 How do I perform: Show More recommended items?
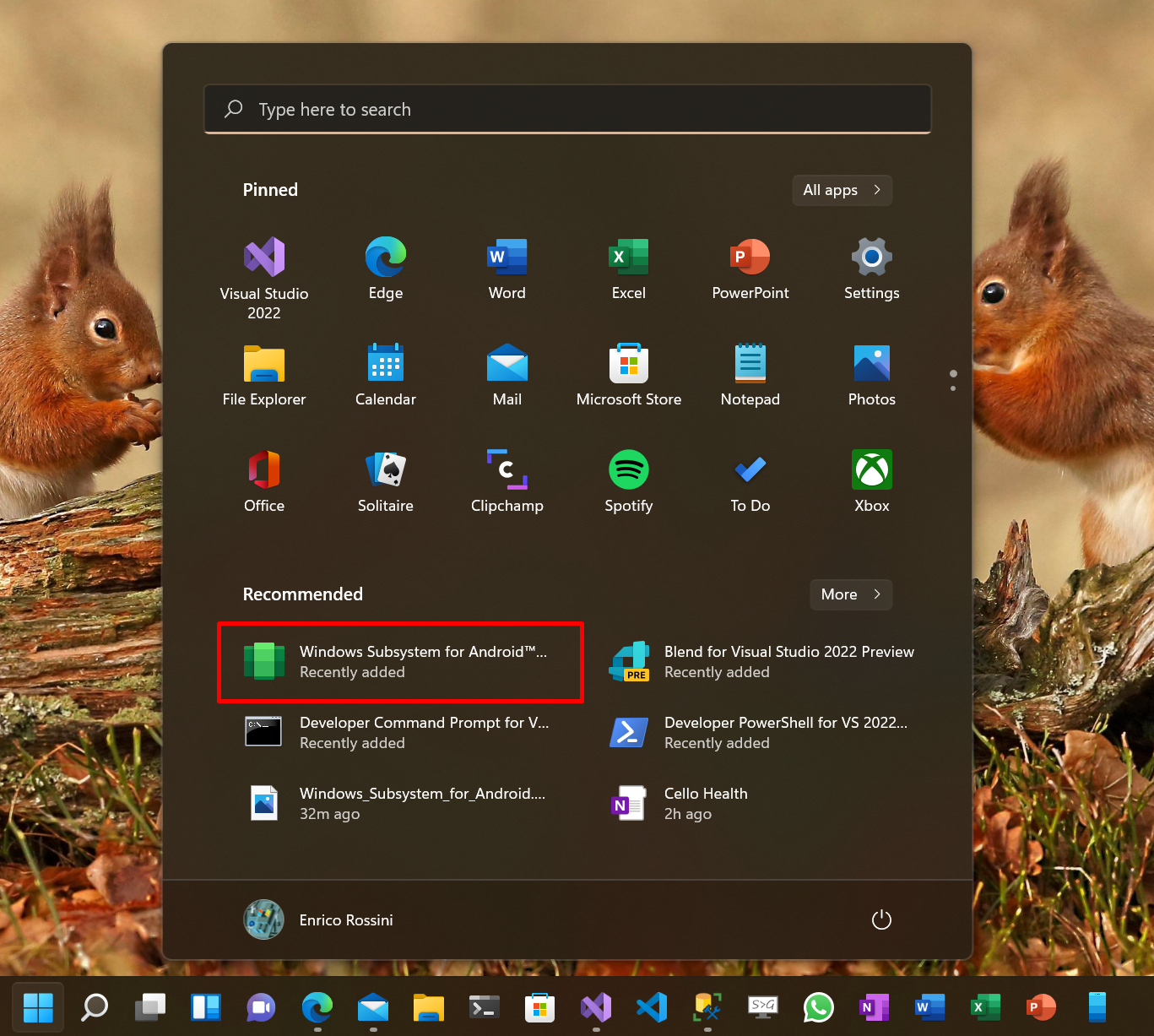850,594
